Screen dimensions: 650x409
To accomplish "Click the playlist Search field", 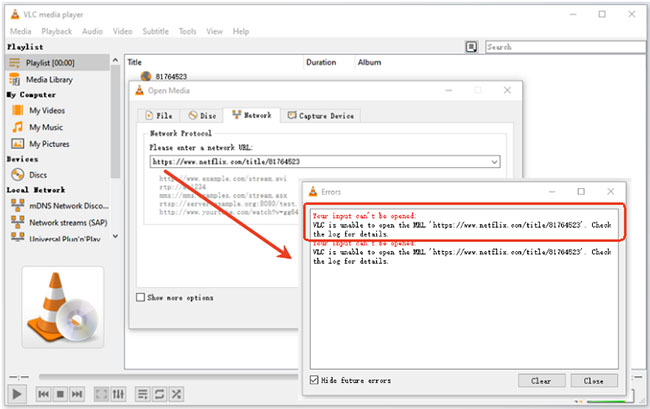I will tap(565, 47).
